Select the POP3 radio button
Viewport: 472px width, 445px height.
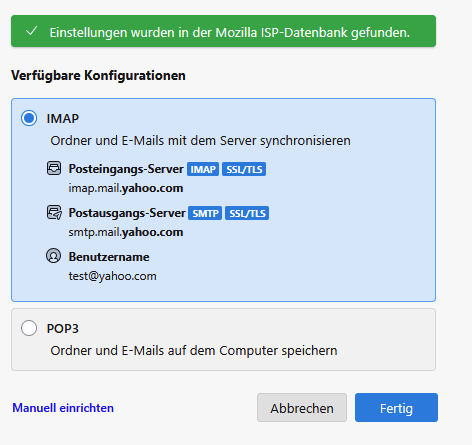pos(29,328)
